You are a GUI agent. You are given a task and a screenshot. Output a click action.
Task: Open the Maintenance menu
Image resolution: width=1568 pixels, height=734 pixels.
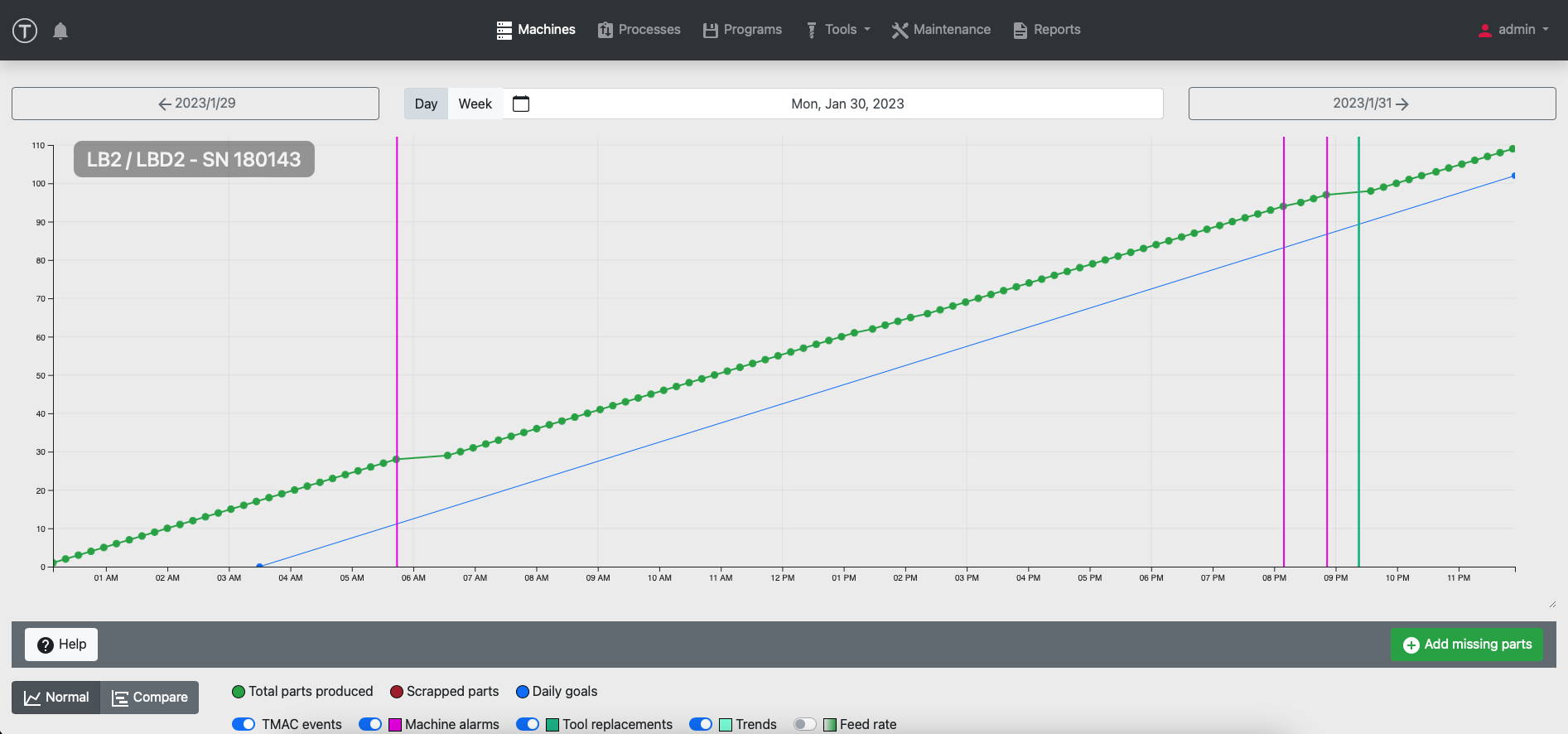tap(941, 30)
